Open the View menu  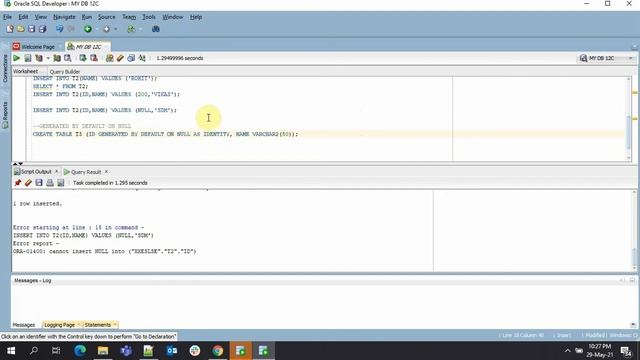click(40, 17)
